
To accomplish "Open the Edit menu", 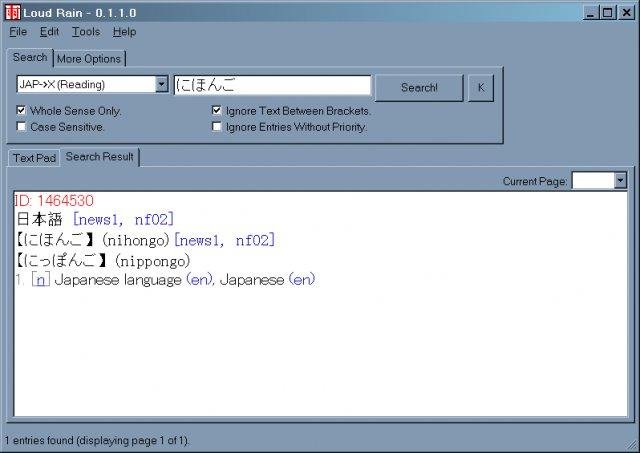I will coord(49,32).
